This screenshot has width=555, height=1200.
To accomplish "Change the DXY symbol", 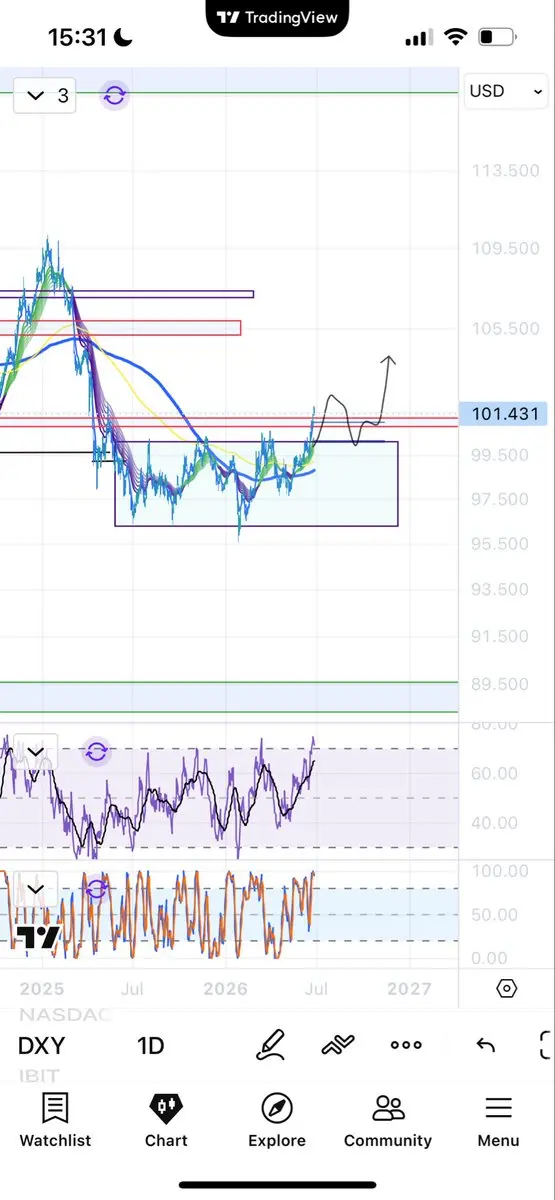I will 42,1046.
